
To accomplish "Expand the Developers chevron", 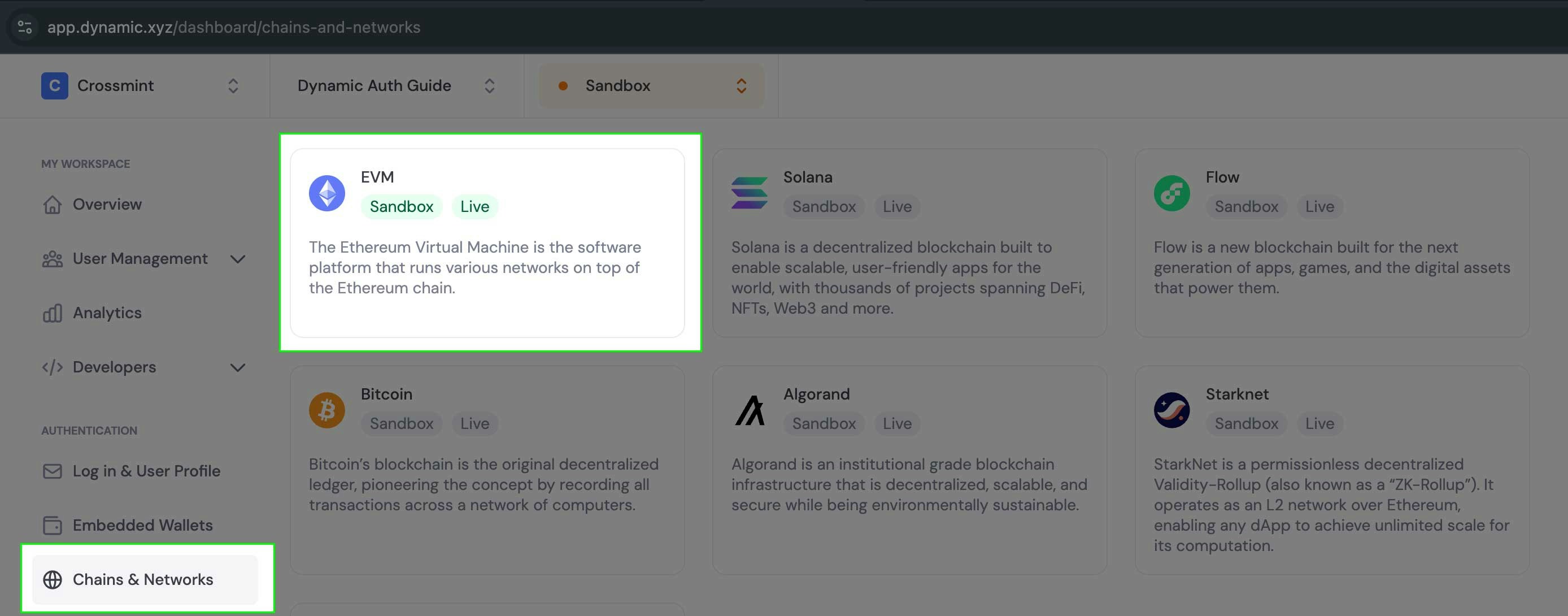I will pyautogui.click(x=238, y=367).
